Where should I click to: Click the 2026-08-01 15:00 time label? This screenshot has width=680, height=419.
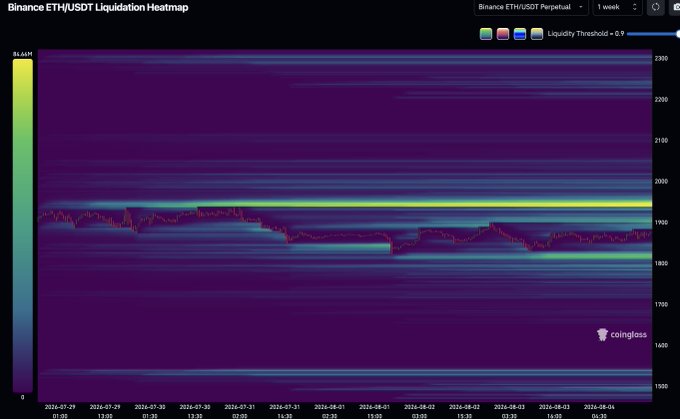click(374, 411)
